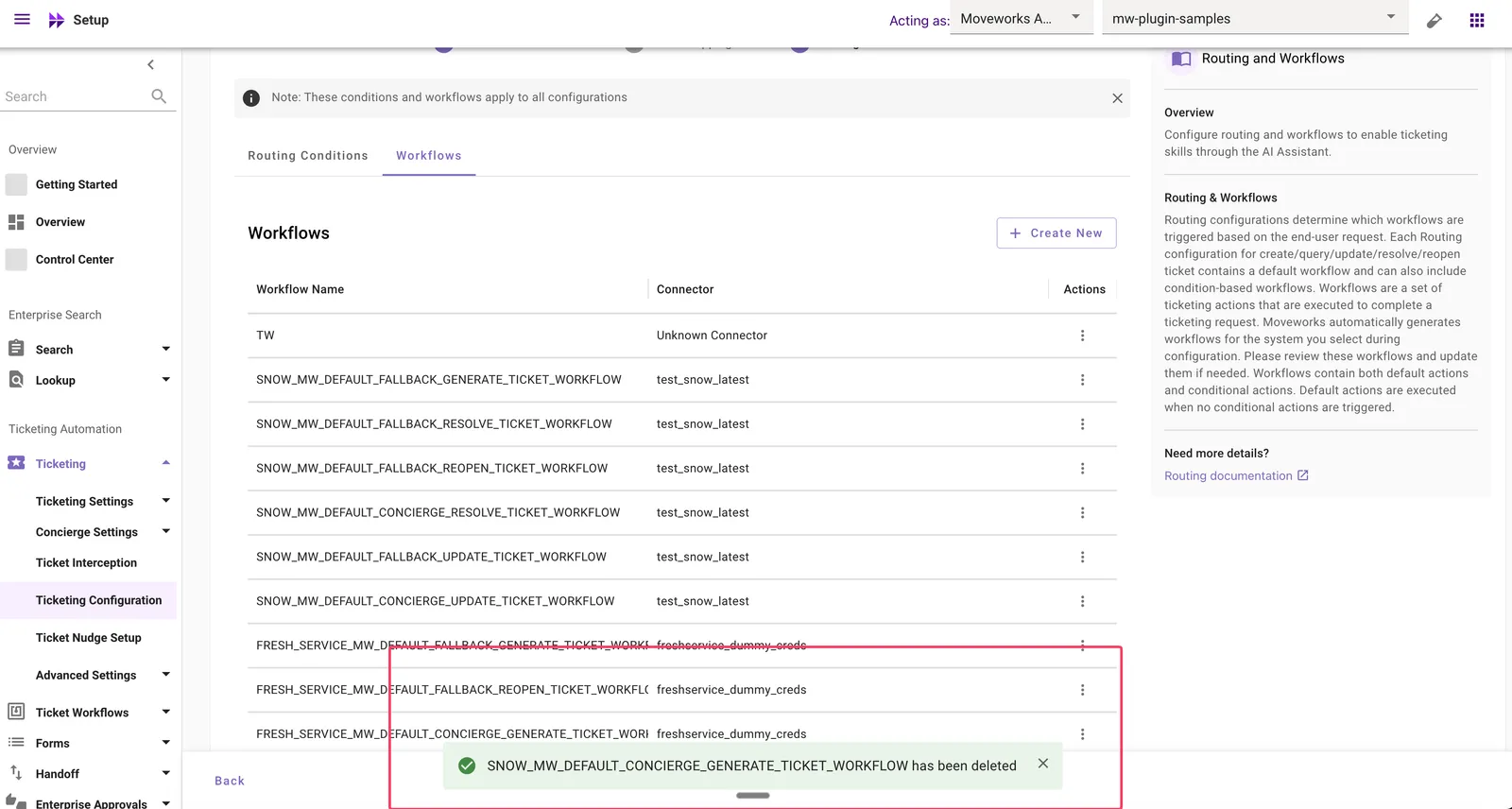Image resolution: width=1512 pixels, height=809 pixels.
Task: Open the hamburger navigation menu
Action: 22,19
